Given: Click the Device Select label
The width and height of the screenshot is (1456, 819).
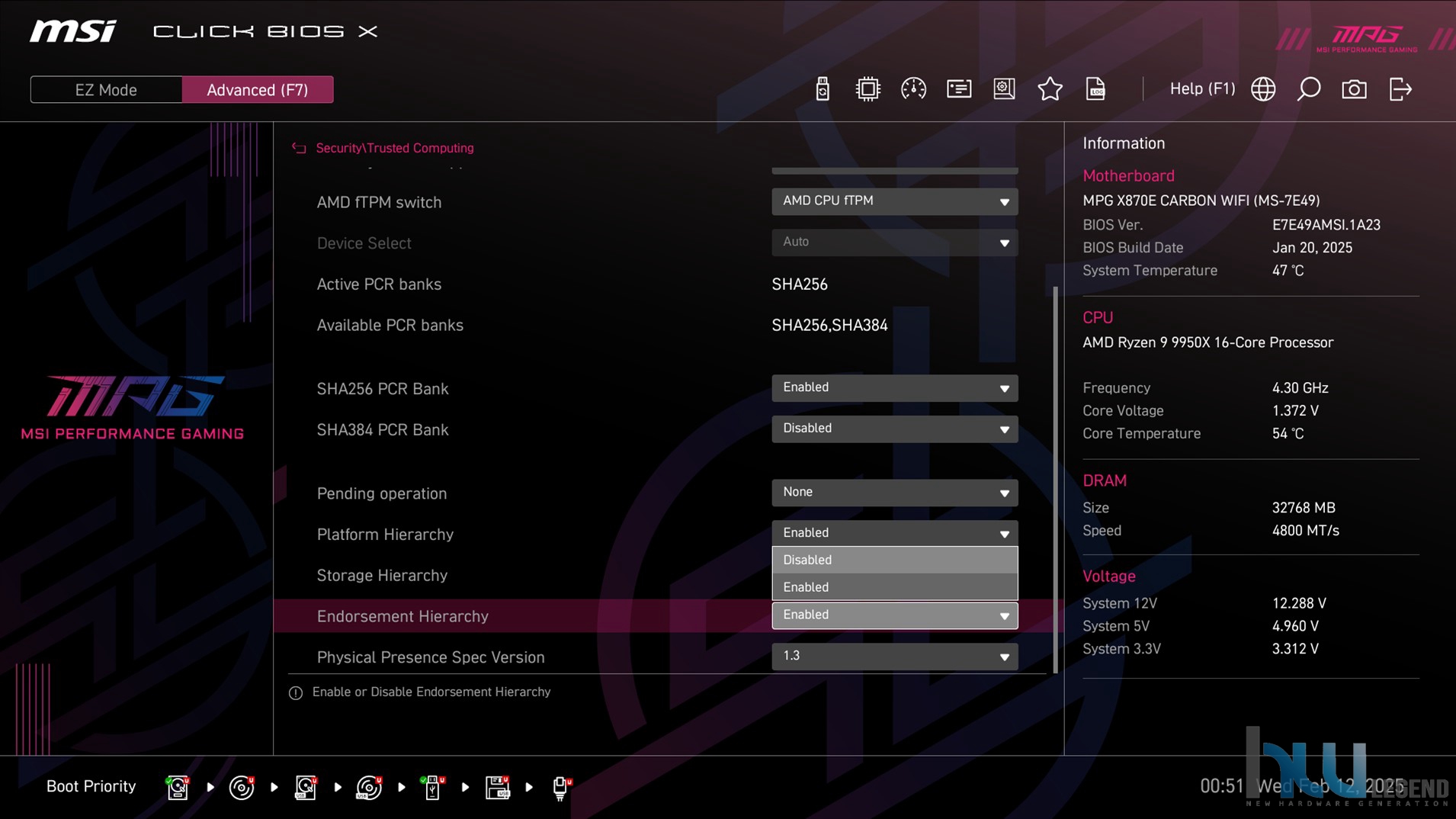Looking at the screenshot, I should point(364,243).
